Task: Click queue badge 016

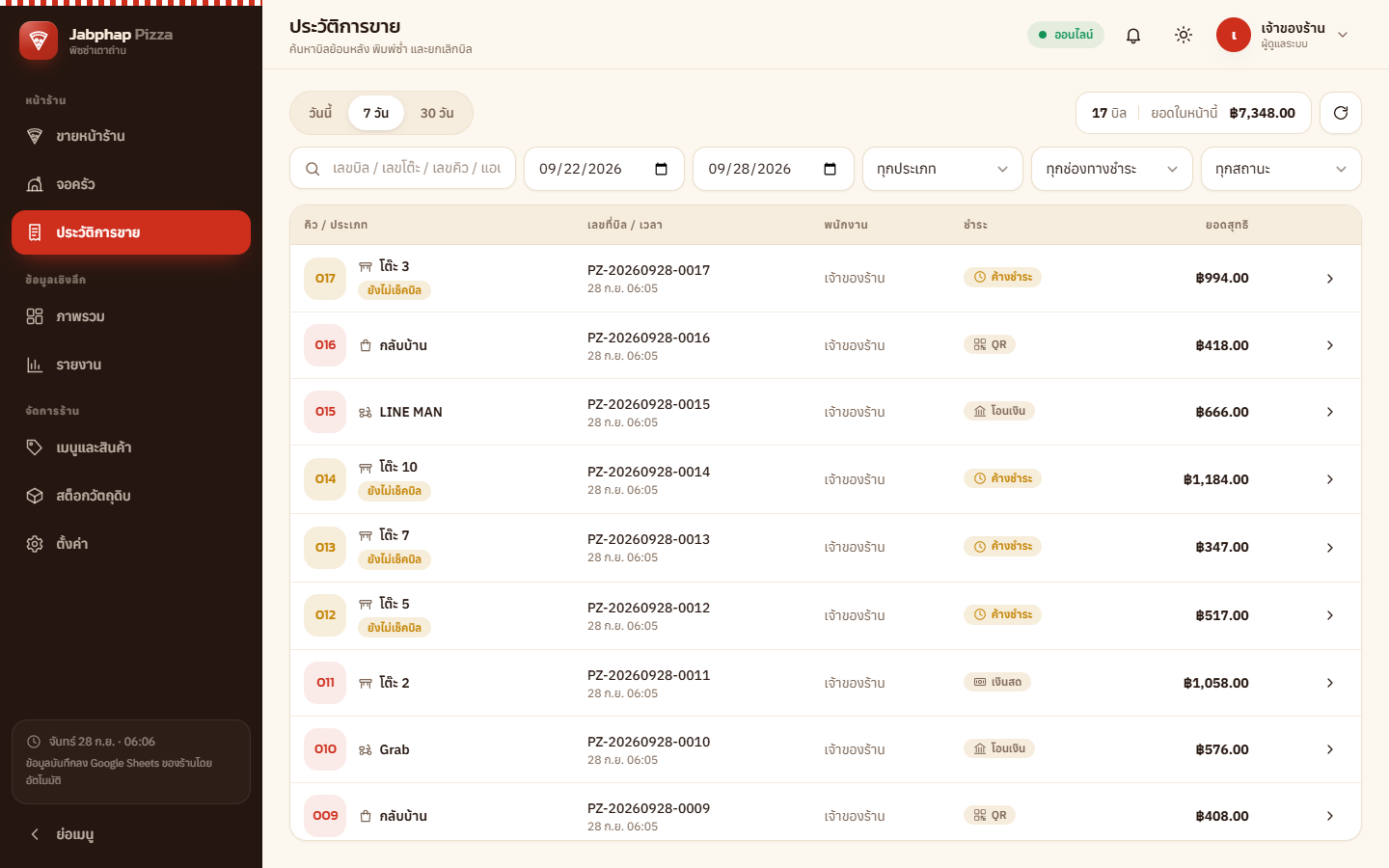Action: click(325, 345)
